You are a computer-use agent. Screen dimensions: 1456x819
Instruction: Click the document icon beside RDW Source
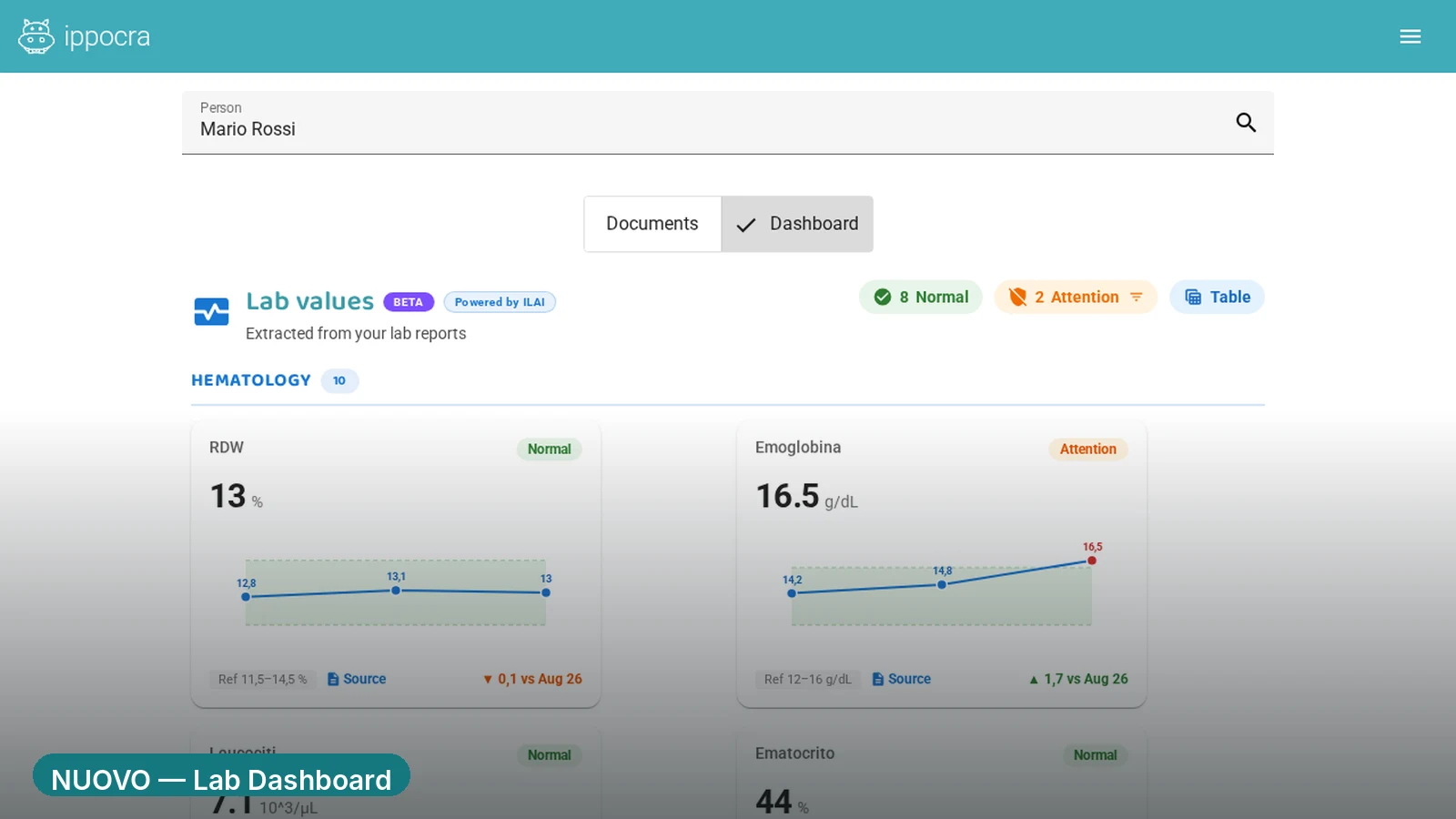(333, 679)
